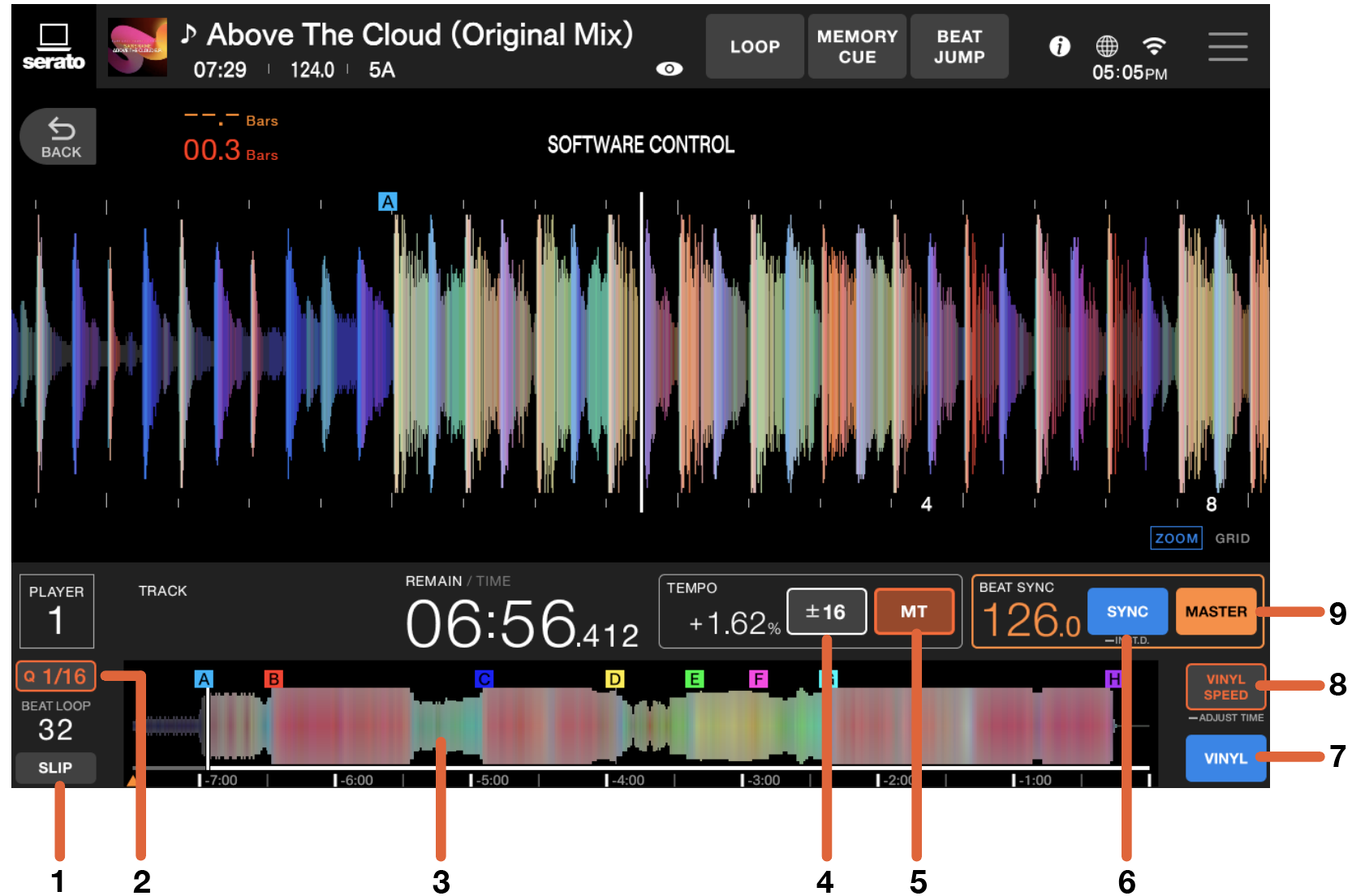Open the MEMORY CUE tab
1352x896 pixels.
pyautogui.click(x=857, y=46)
